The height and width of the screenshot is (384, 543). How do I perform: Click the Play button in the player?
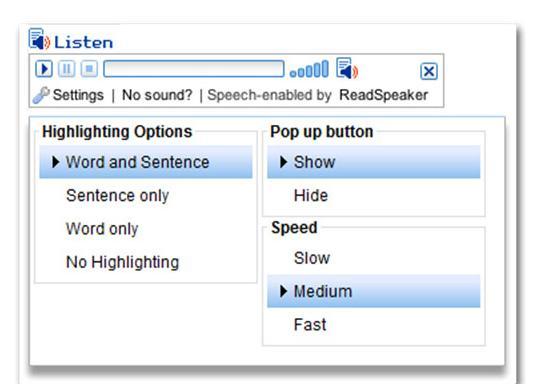44,69
